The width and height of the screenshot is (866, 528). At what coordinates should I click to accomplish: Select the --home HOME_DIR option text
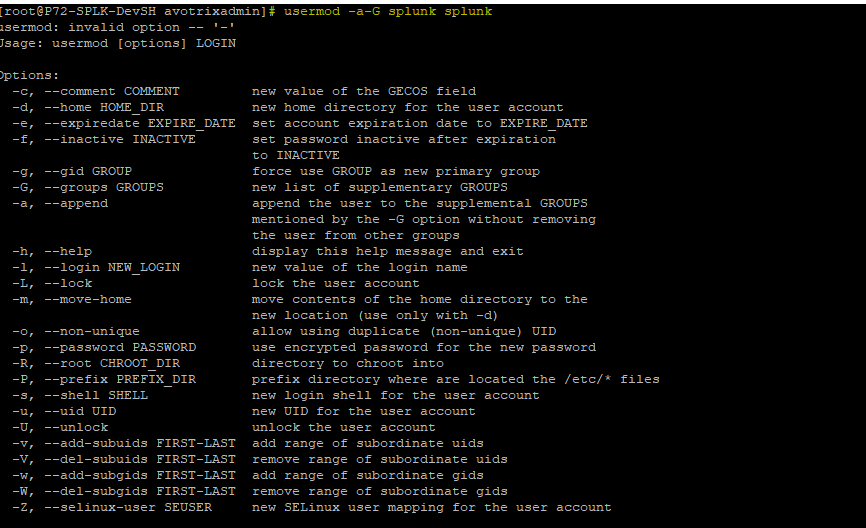pos(104,108)
